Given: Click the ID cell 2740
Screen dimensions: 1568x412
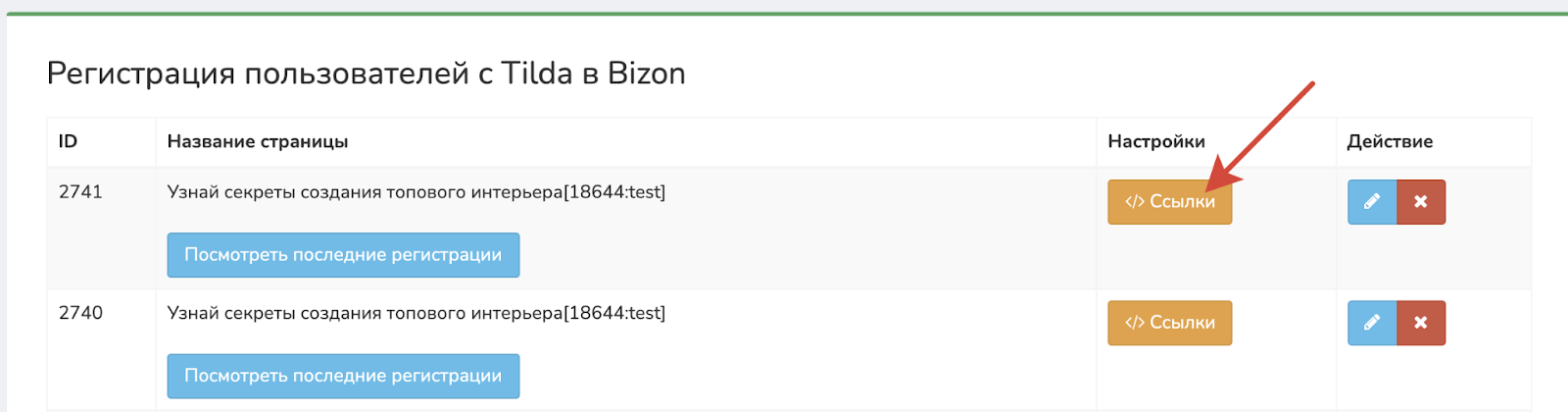Looking at the screenshot, I should click(x=80, y=313).
